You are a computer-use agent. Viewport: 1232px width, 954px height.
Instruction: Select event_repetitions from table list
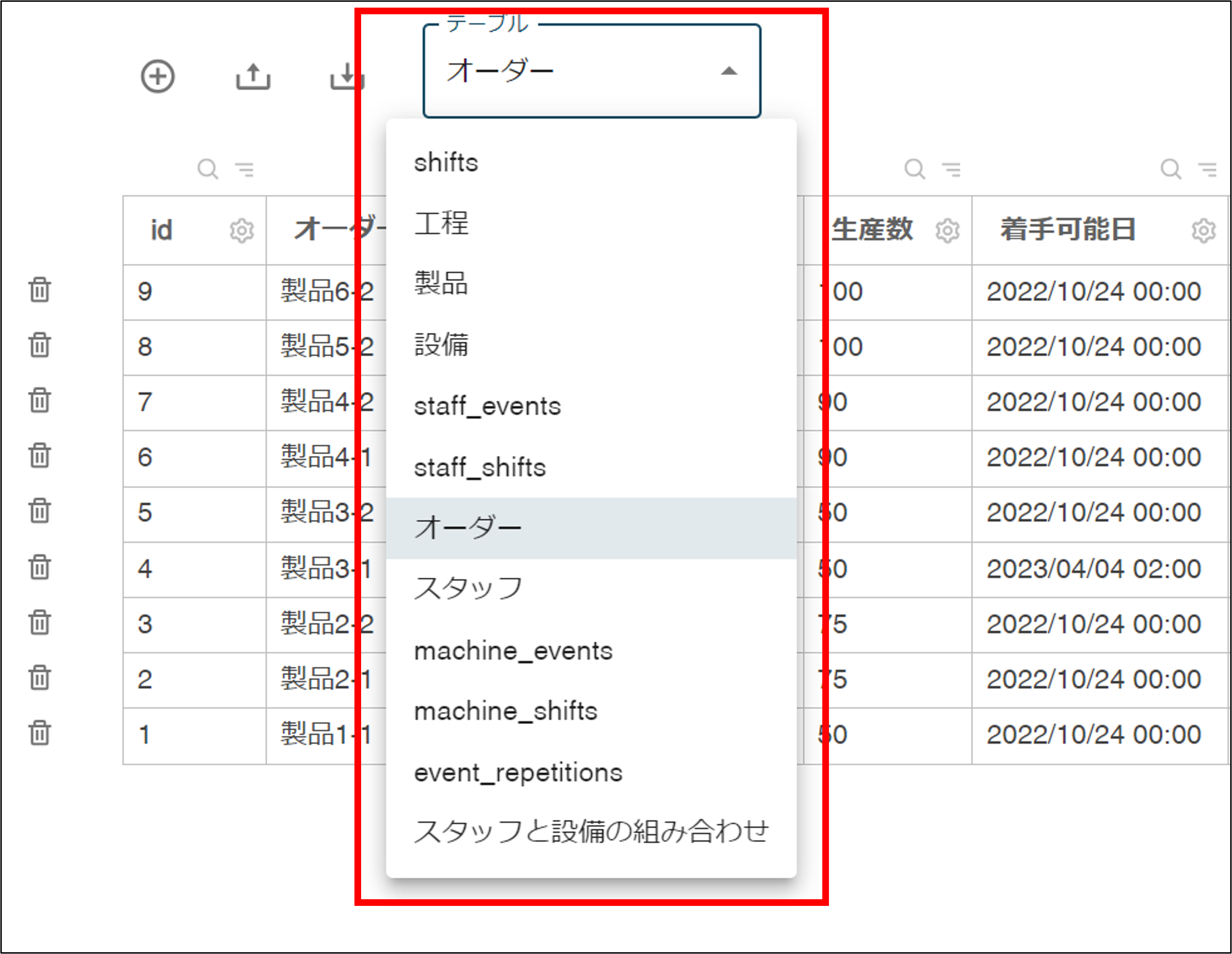(591, 773)
